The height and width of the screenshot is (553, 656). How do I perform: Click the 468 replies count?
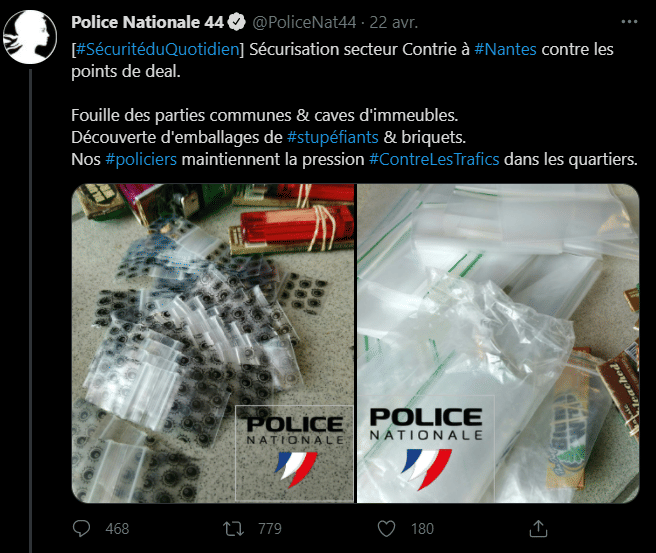[117, 529]
